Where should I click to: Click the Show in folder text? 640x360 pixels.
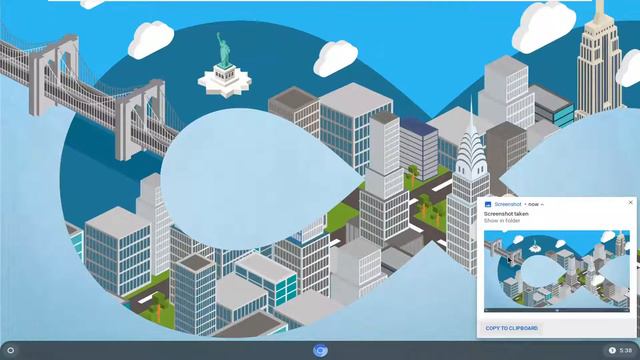502,221
